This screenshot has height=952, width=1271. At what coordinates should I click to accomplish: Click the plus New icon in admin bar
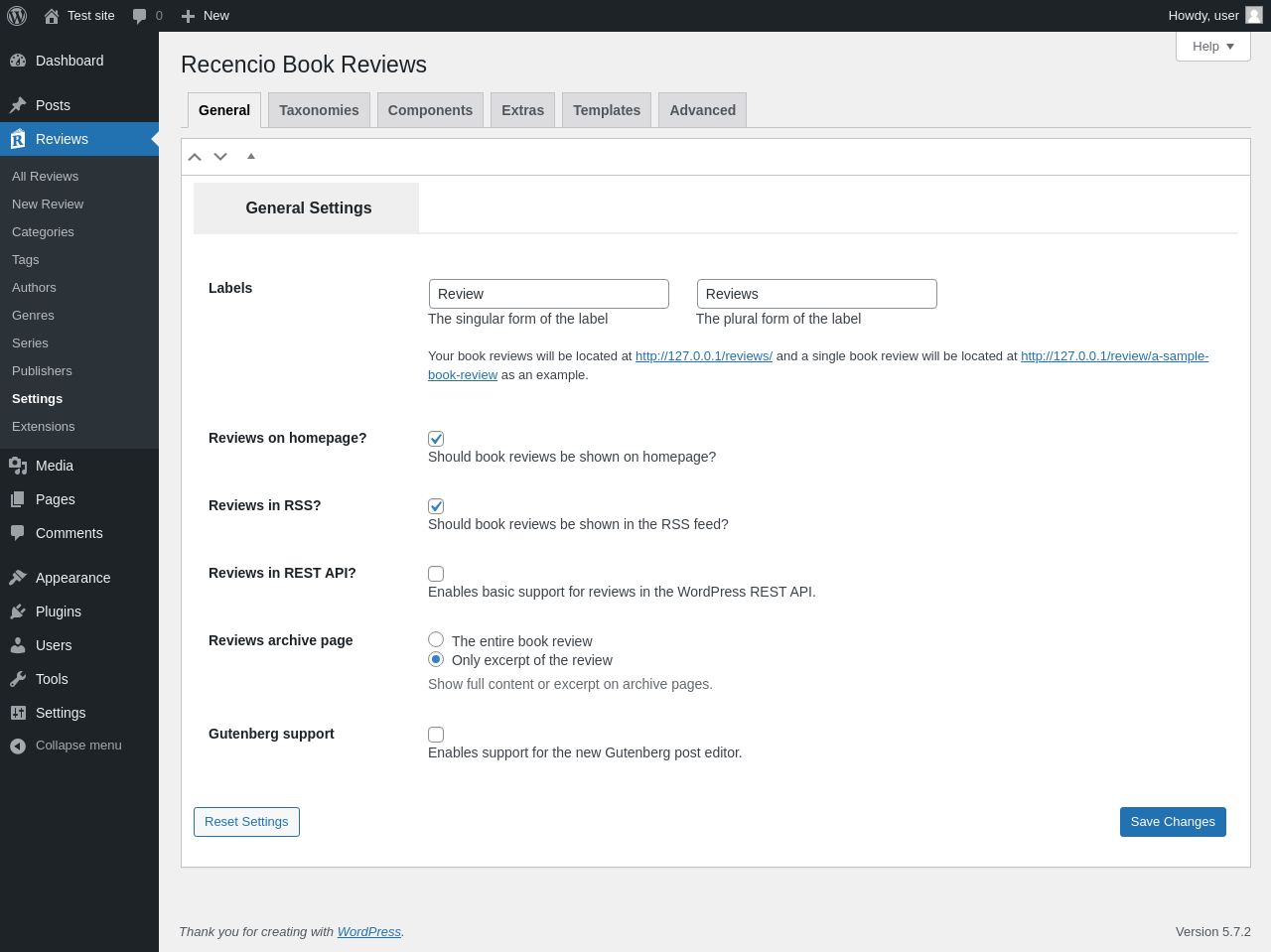click(x=188, y=16)
